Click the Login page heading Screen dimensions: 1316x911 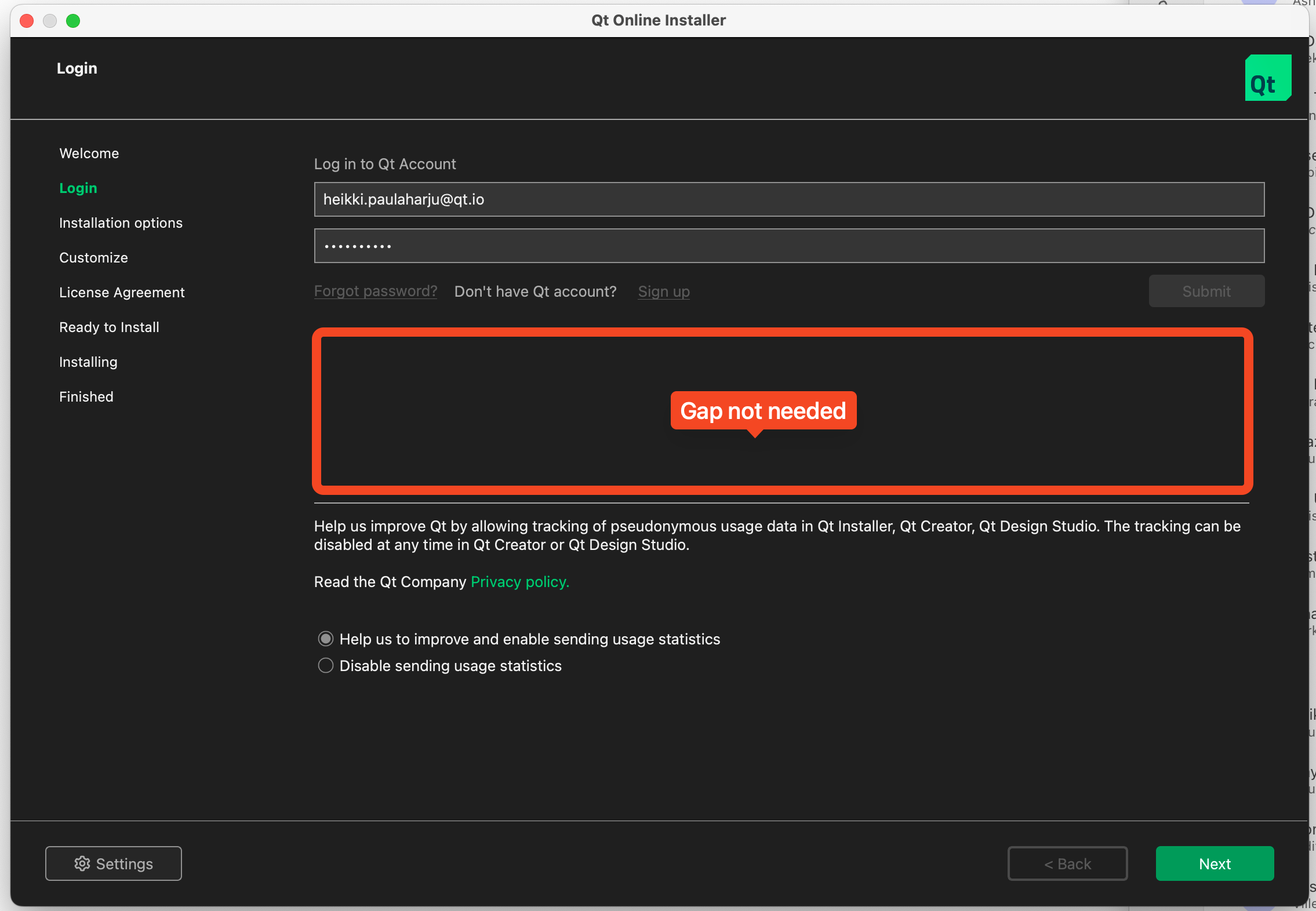tap(77, 68)
